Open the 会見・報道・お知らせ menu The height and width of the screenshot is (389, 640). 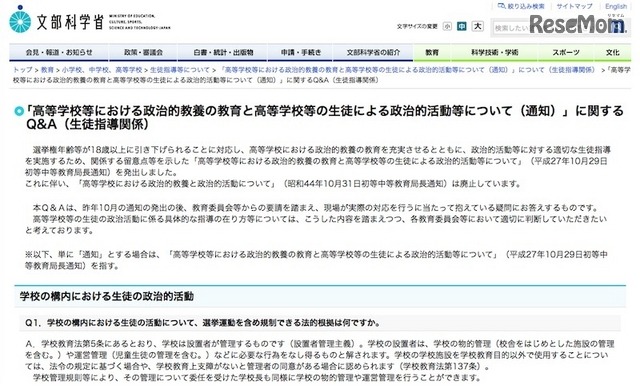pos(59,52)
